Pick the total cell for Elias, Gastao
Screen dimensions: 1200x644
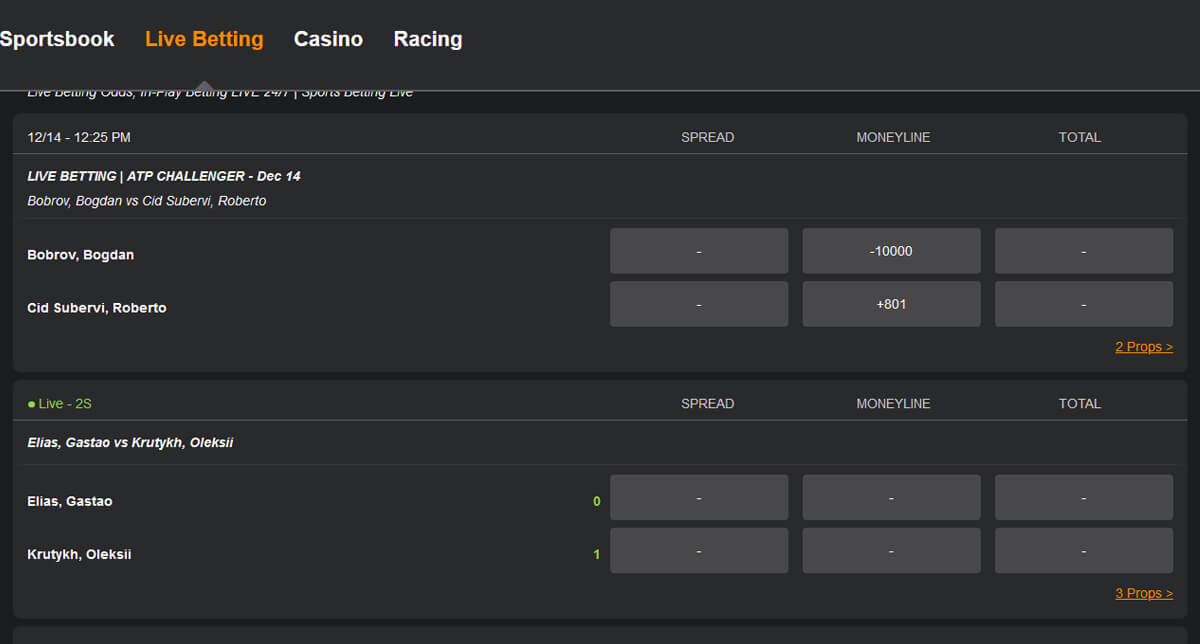click(x=1084, y=497)
